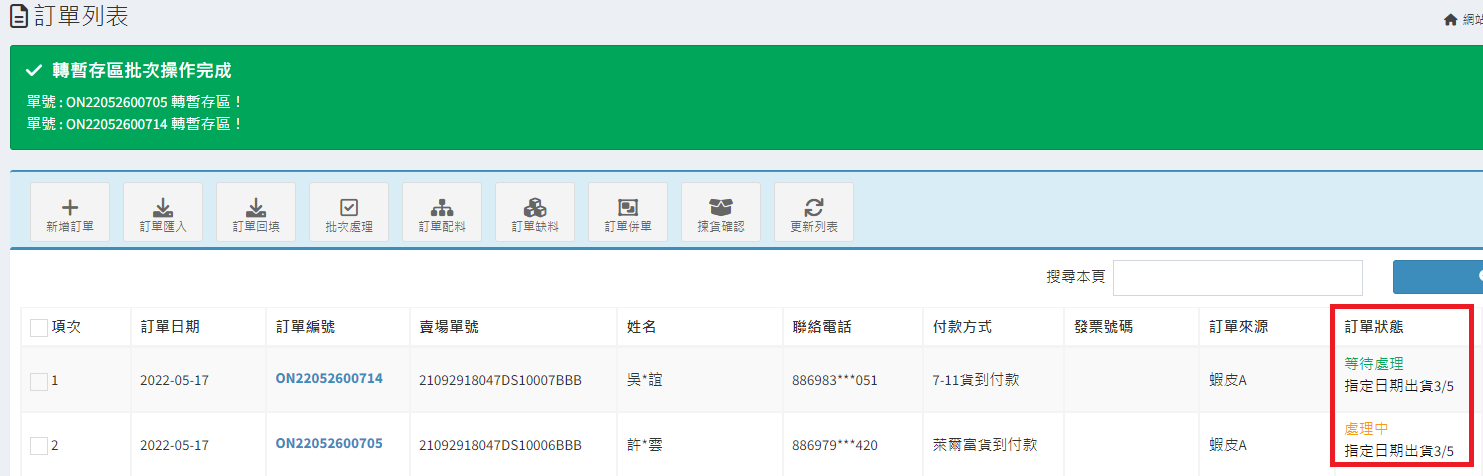Screen dimensions: 1483x476
Task: Click the 付款方式 column header
Action: (961, 327)
